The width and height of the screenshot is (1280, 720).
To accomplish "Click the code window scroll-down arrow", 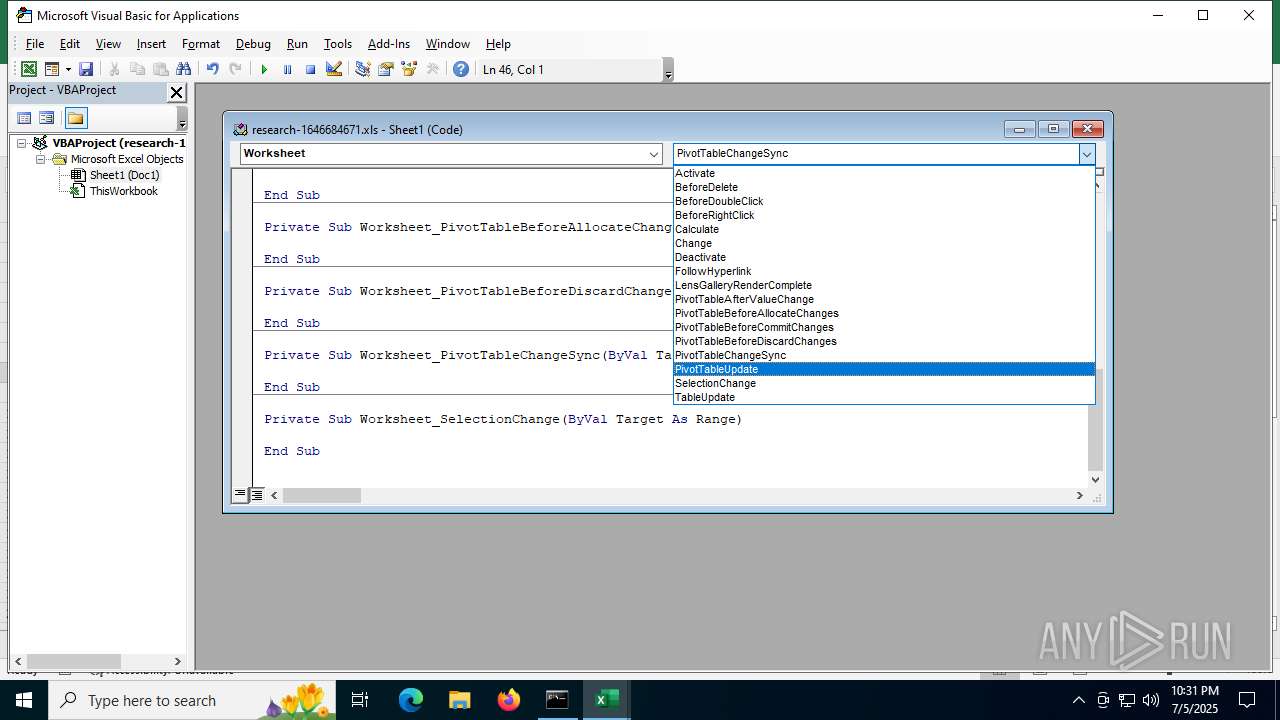I will [1095, 479].
